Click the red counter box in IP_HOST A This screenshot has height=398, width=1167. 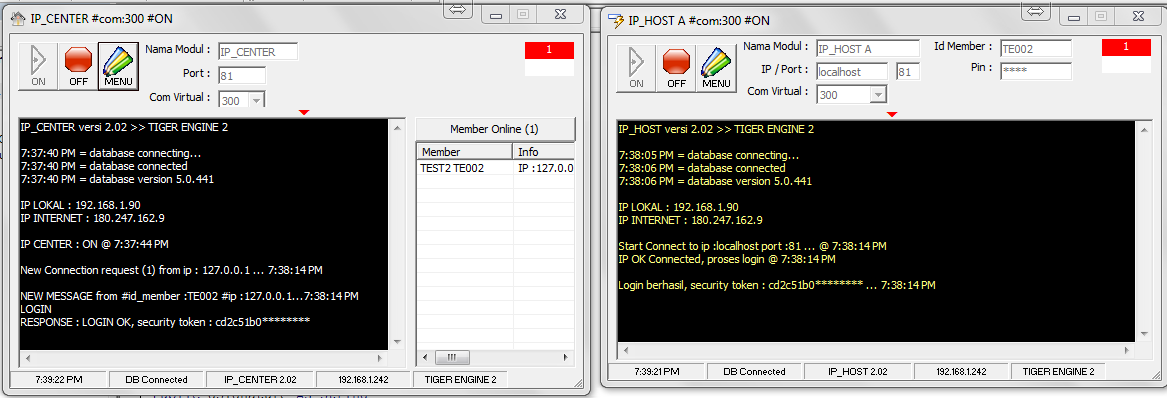click(1126, 47)
